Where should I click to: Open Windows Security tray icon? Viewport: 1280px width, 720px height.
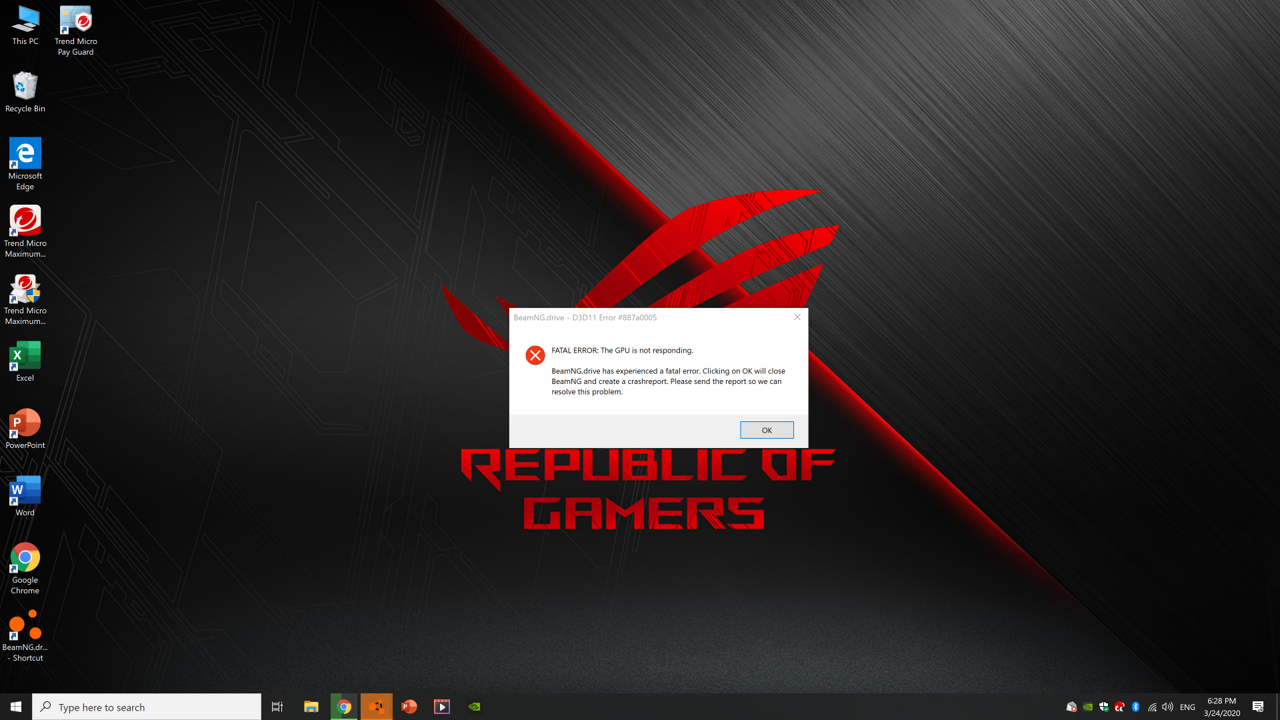tap(1104, 707)
